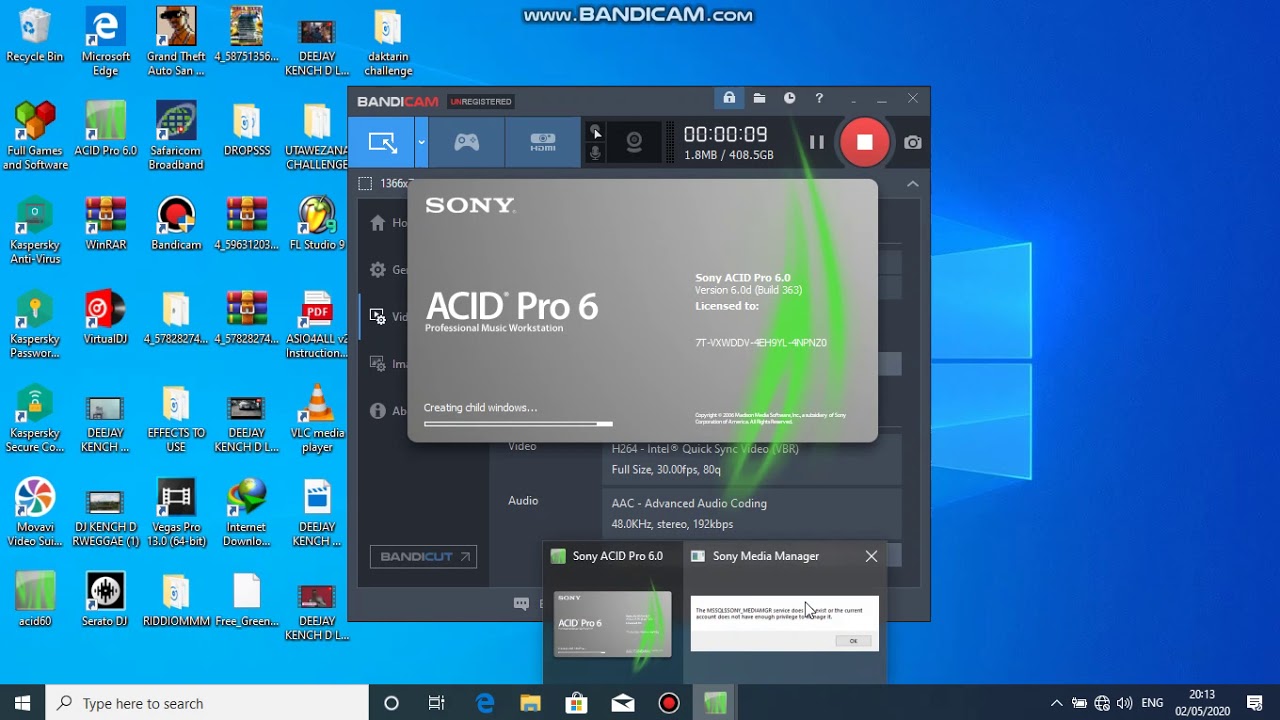
Task: Open the volume control in system tray
Action: click(x=1124, y=703)
